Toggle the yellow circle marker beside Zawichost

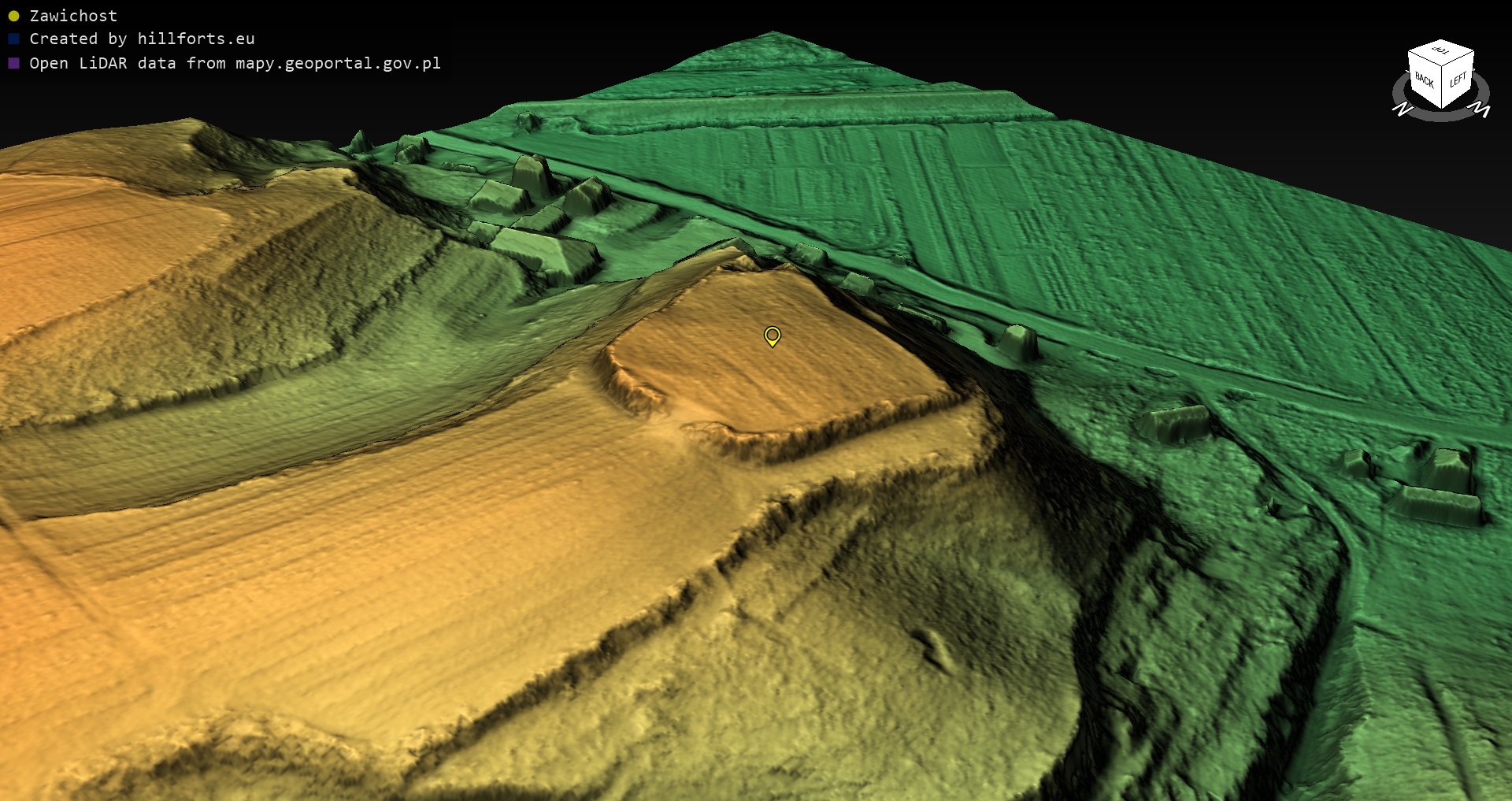pyautogui.click(x=13, y=16)
